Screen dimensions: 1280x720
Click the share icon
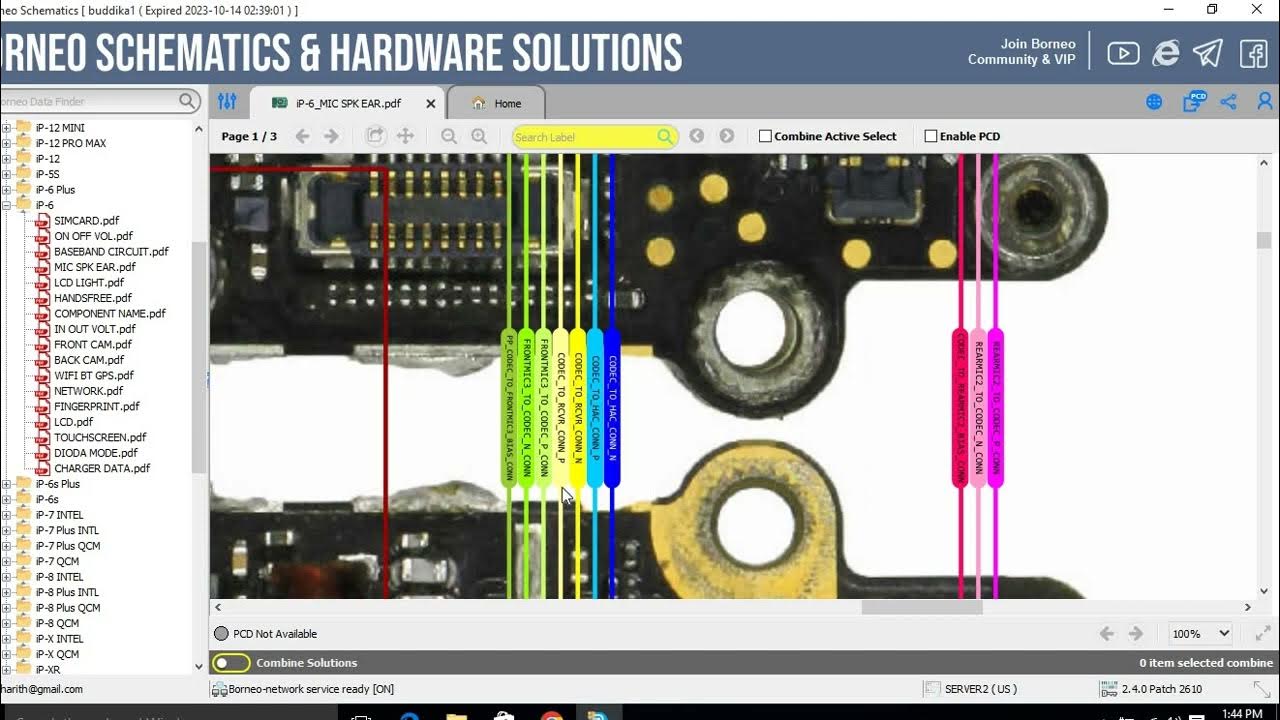tap(1229, 102)
